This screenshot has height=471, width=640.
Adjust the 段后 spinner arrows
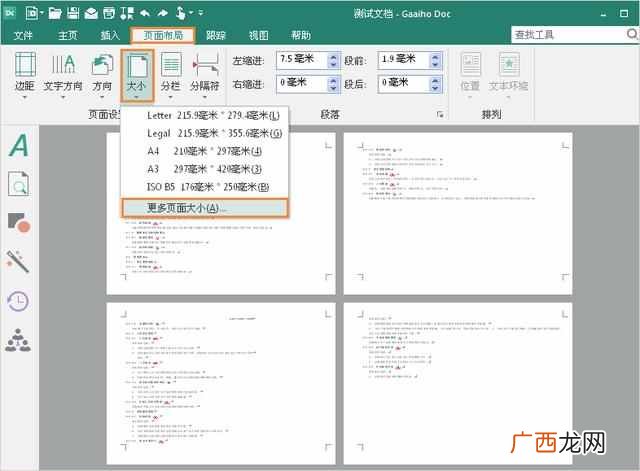436,84
